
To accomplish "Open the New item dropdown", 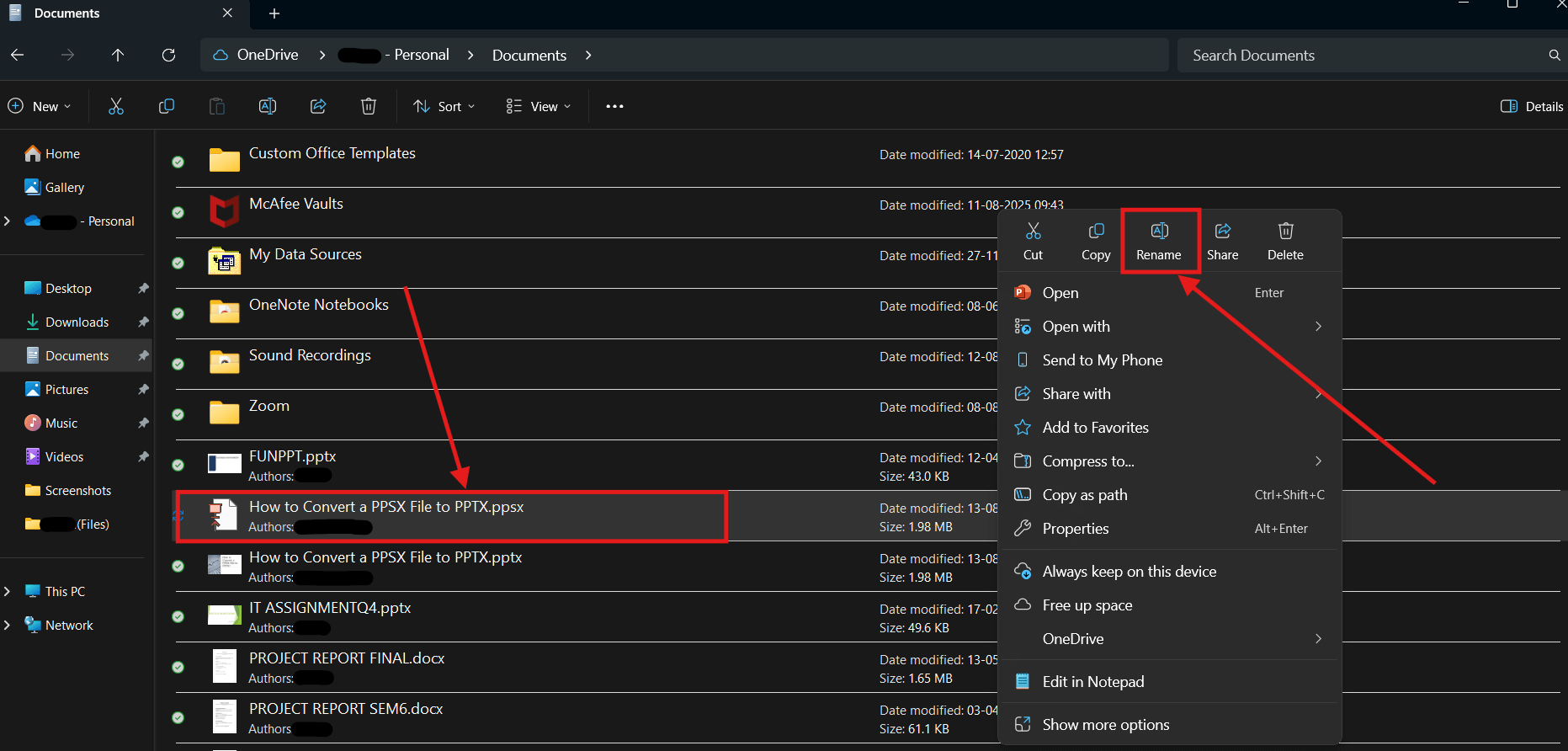I will (x=40, y=106).
